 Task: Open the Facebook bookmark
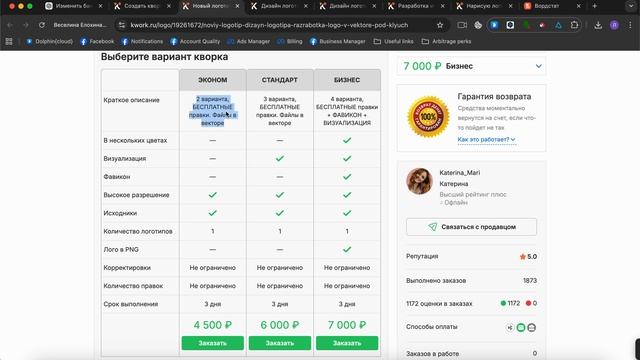tap(97, 41)
